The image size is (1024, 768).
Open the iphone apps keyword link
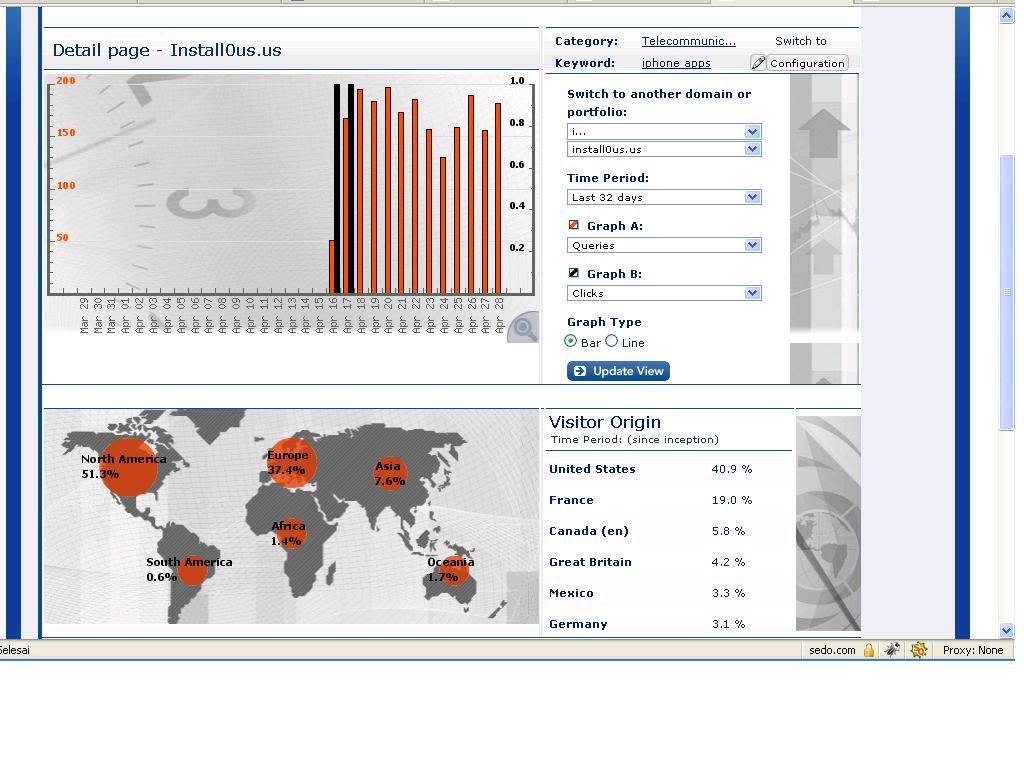pyautogui.click(x=676, y=63)
